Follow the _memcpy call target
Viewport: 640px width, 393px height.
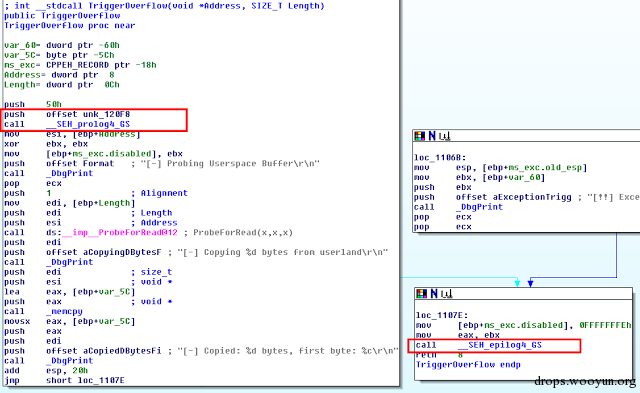[x=64, y=311]
